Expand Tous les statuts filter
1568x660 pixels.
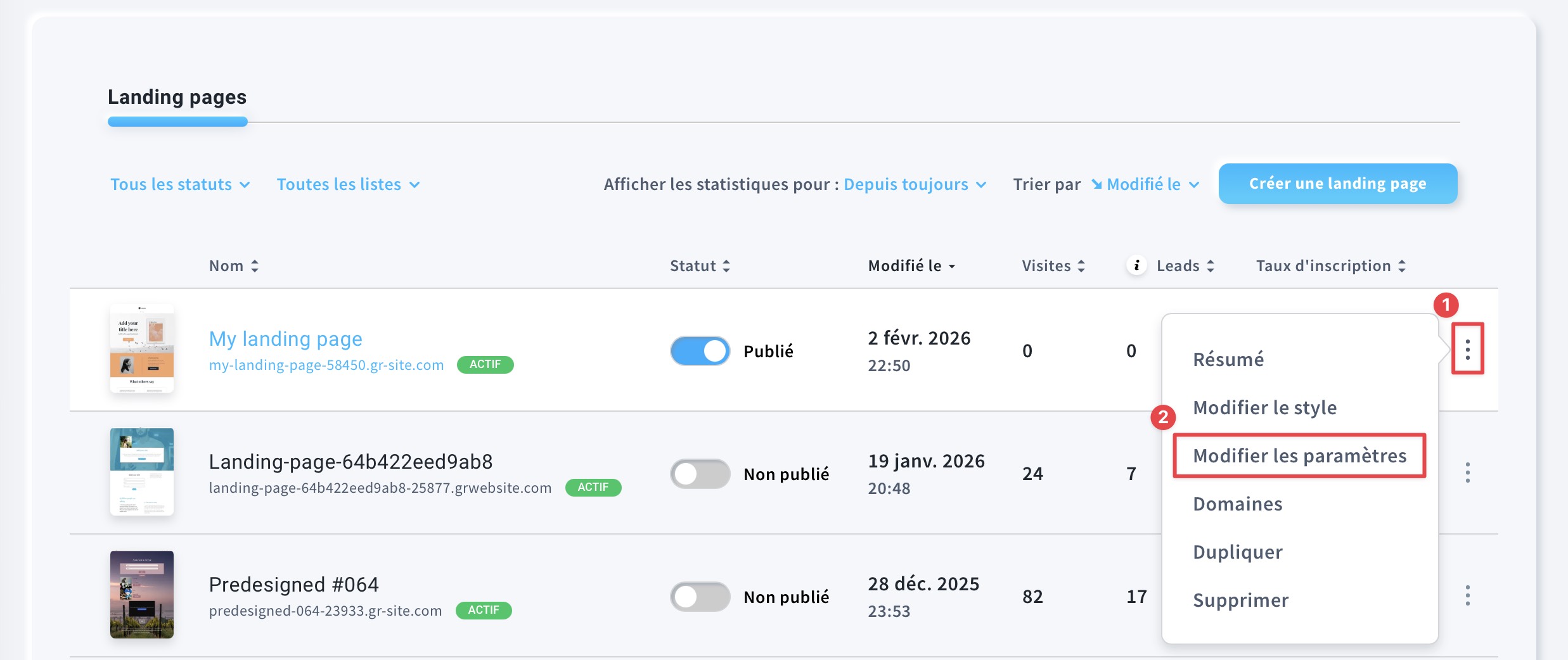point(180,184)
